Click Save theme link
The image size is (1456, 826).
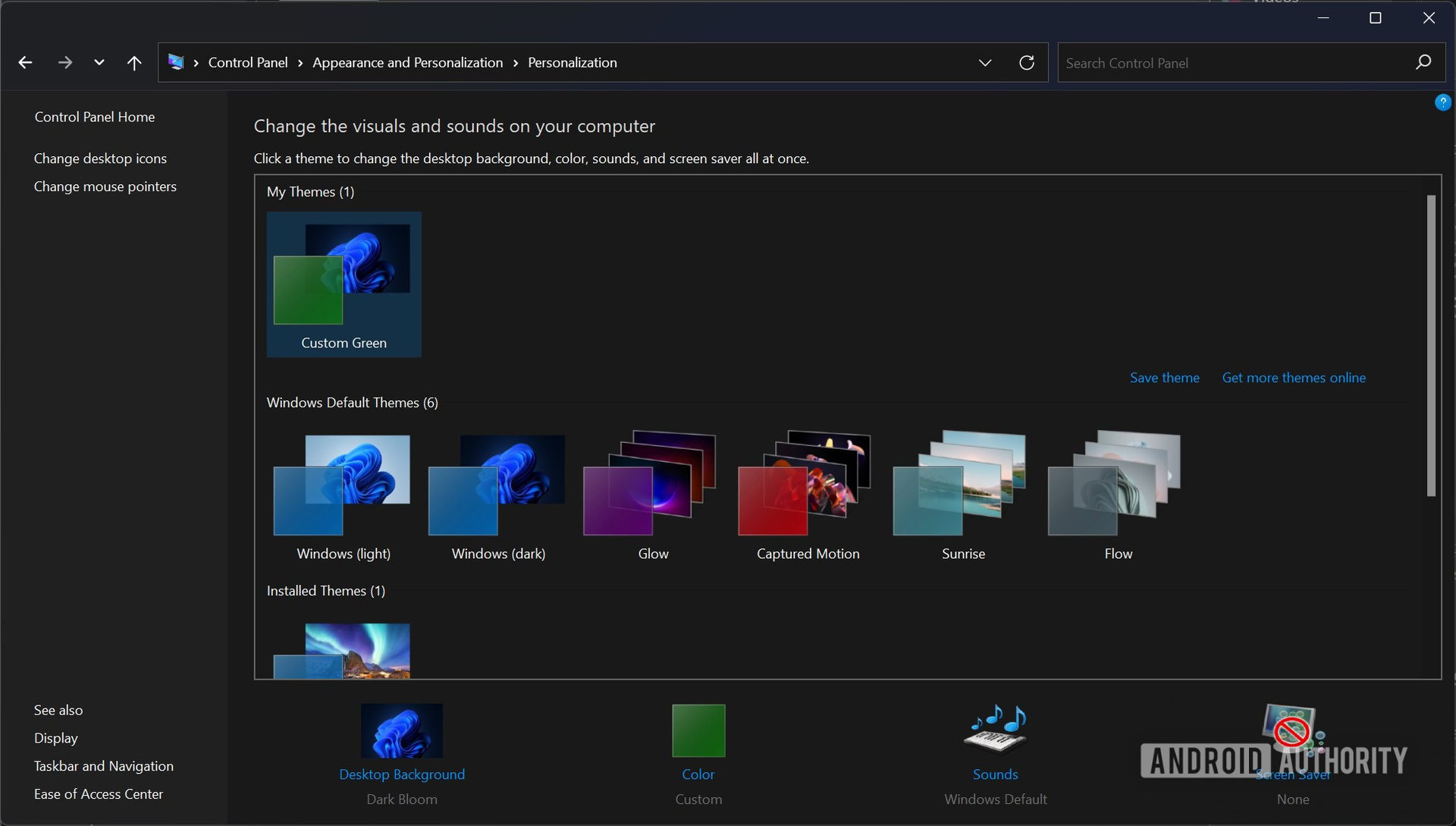pos(1165,376)
